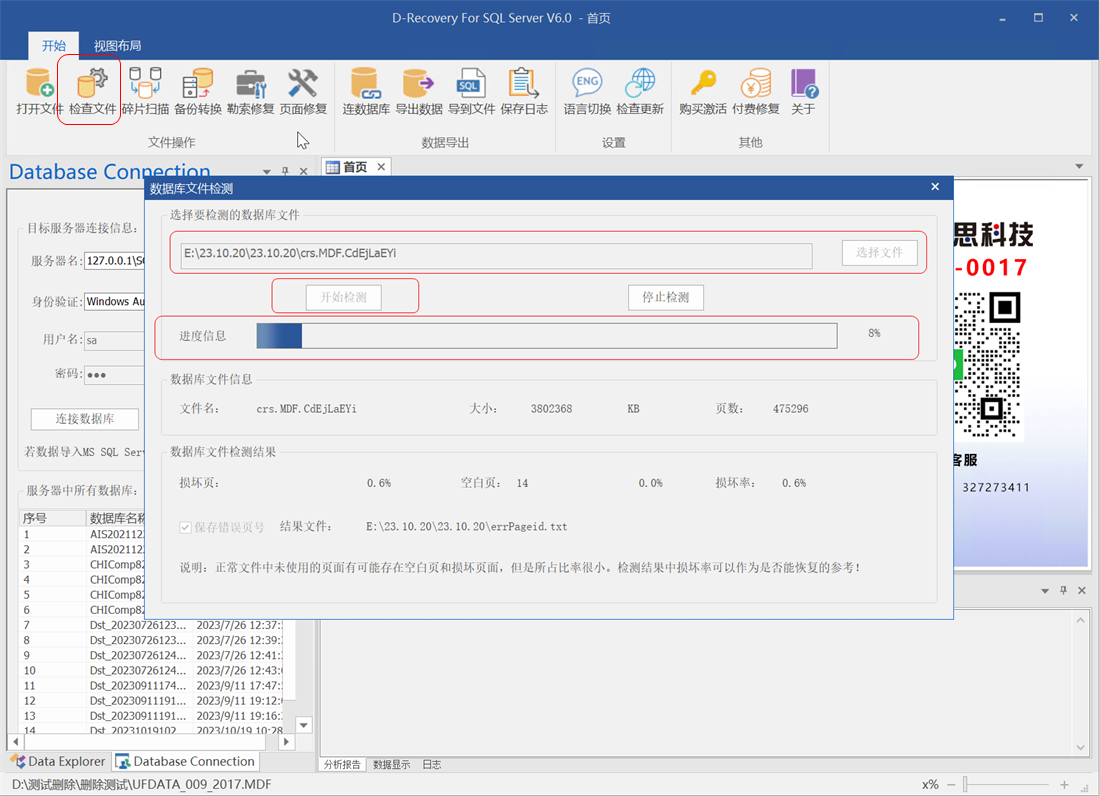This screenshot has width=1100, height=796.
Task: Switch to the Data Explorer tab
Action: [x=58, y=761]
